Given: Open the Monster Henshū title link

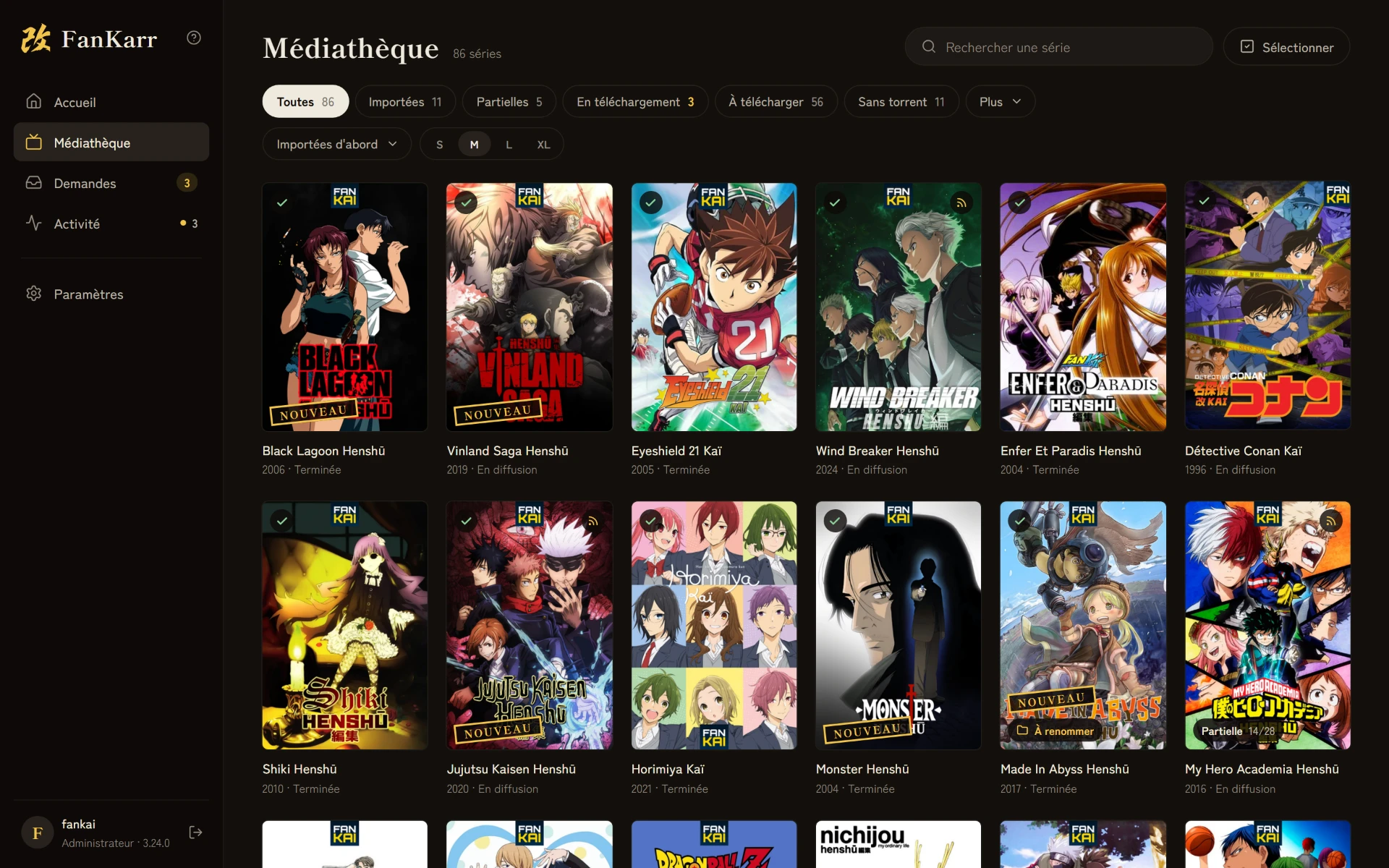Looking at the screenshot, I should click(x=862, y=769).
